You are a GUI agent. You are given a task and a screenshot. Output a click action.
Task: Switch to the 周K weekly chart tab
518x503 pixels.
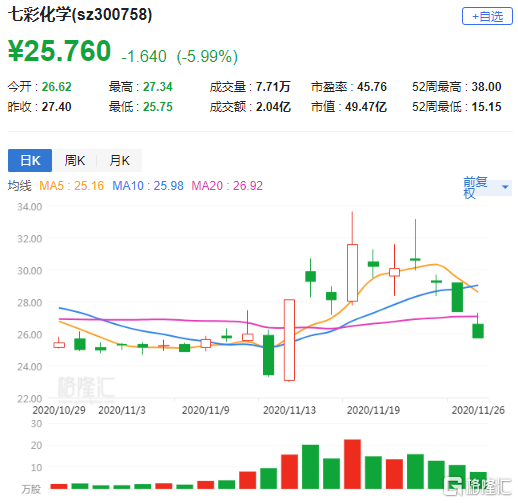(x=75, y=160)
